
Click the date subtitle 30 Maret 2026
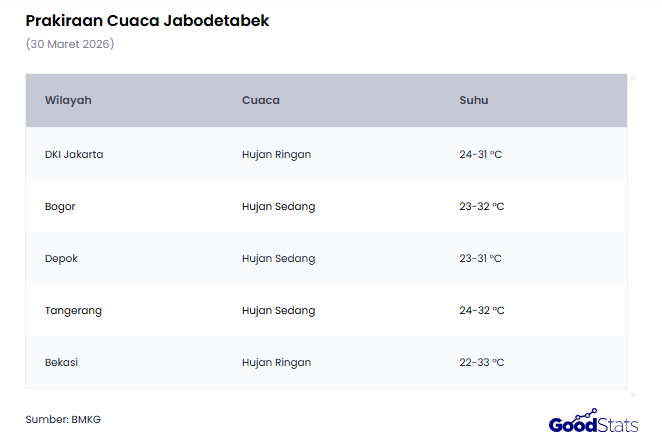70,44
